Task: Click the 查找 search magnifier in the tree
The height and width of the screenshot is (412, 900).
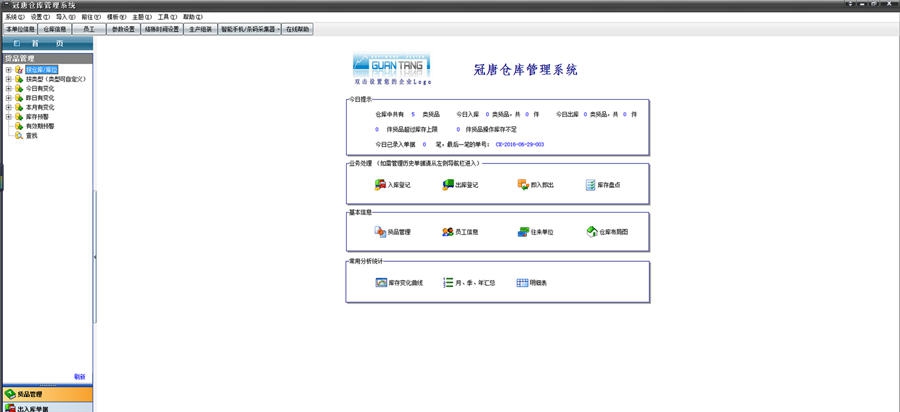Action: [19, 135]
